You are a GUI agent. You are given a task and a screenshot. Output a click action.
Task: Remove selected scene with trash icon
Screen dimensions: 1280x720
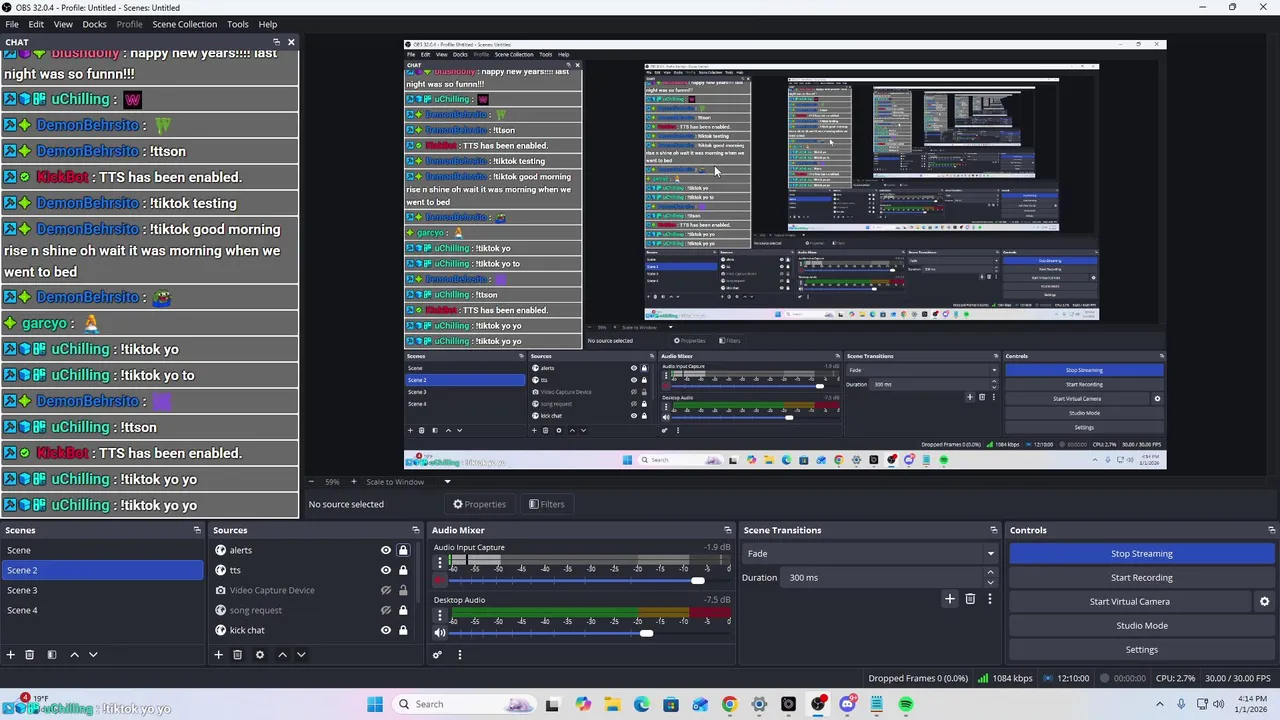tap(29, 655)
